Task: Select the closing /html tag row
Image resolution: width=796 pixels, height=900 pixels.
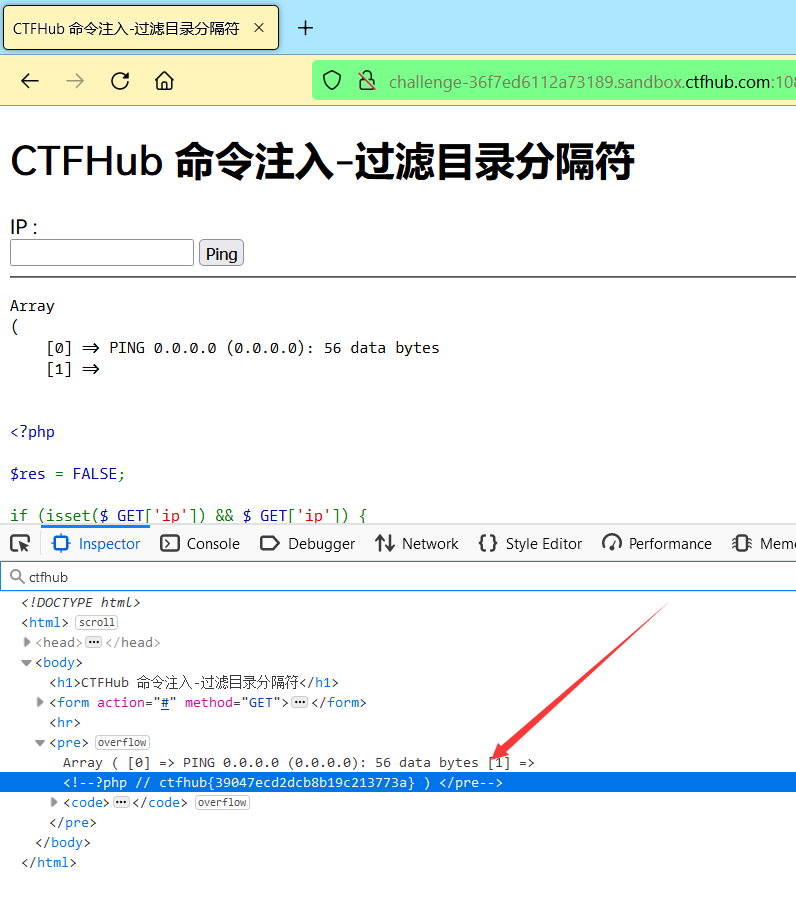Action: click(49, 862)
